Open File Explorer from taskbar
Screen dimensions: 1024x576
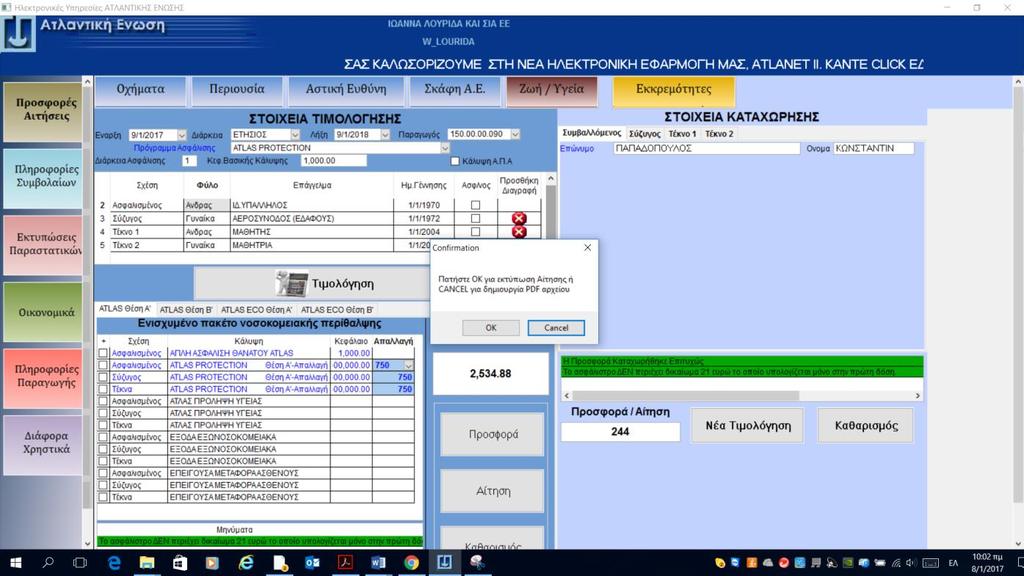[147, 562]
